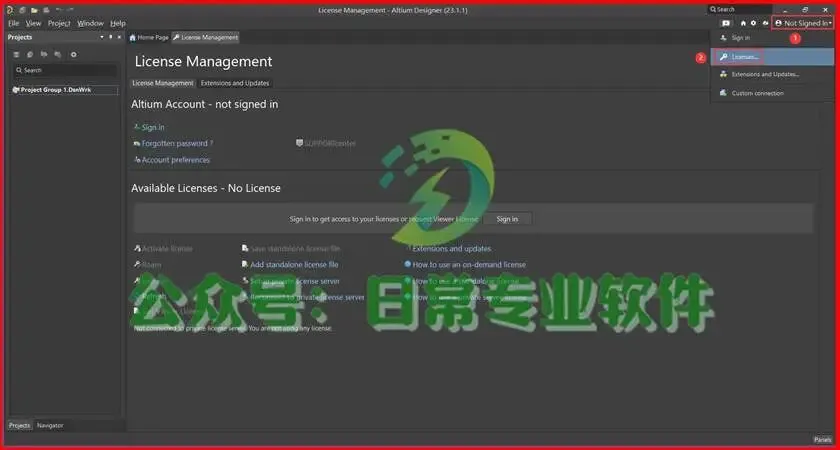Image resolution: width=840 pixels, height=450 pixels.
Task: Open the File menu
Action: click(x=13, y=24)
